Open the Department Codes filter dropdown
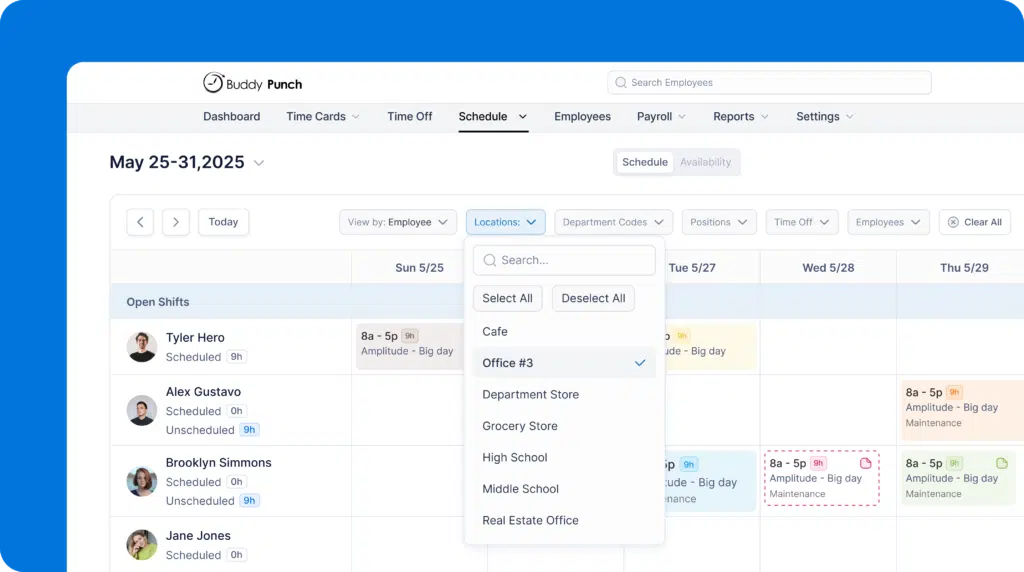 click(613, 222)
